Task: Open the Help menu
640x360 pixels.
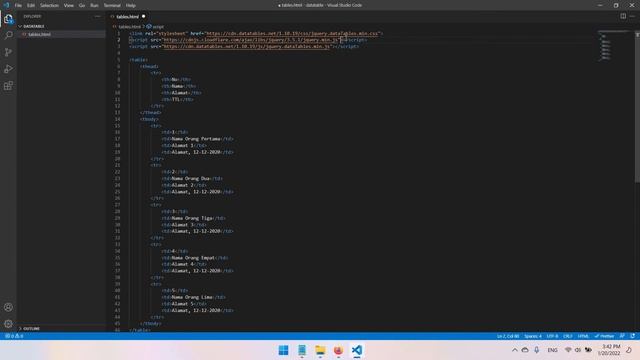Action: click(x=131, y=5)
